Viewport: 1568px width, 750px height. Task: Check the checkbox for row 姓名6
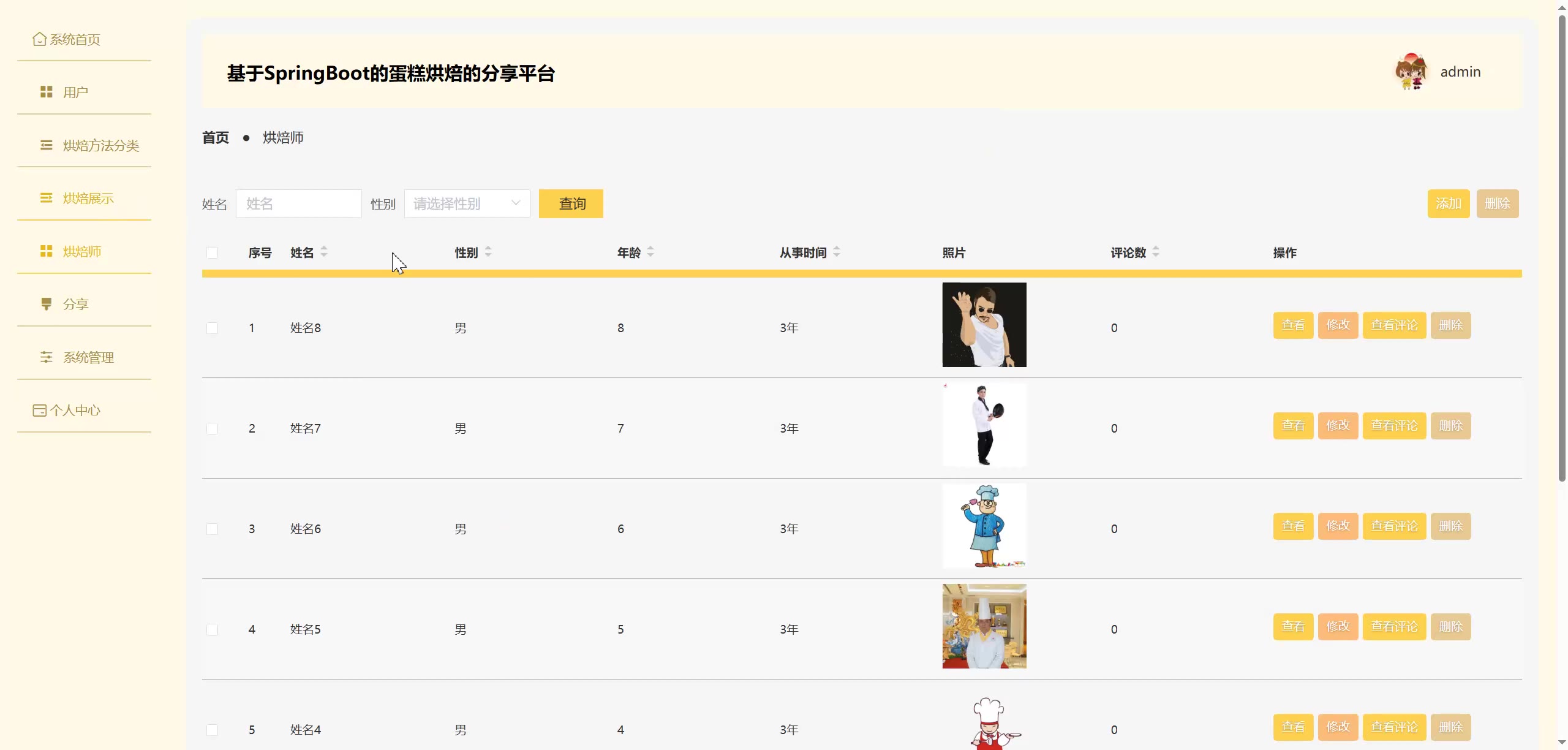213,529
